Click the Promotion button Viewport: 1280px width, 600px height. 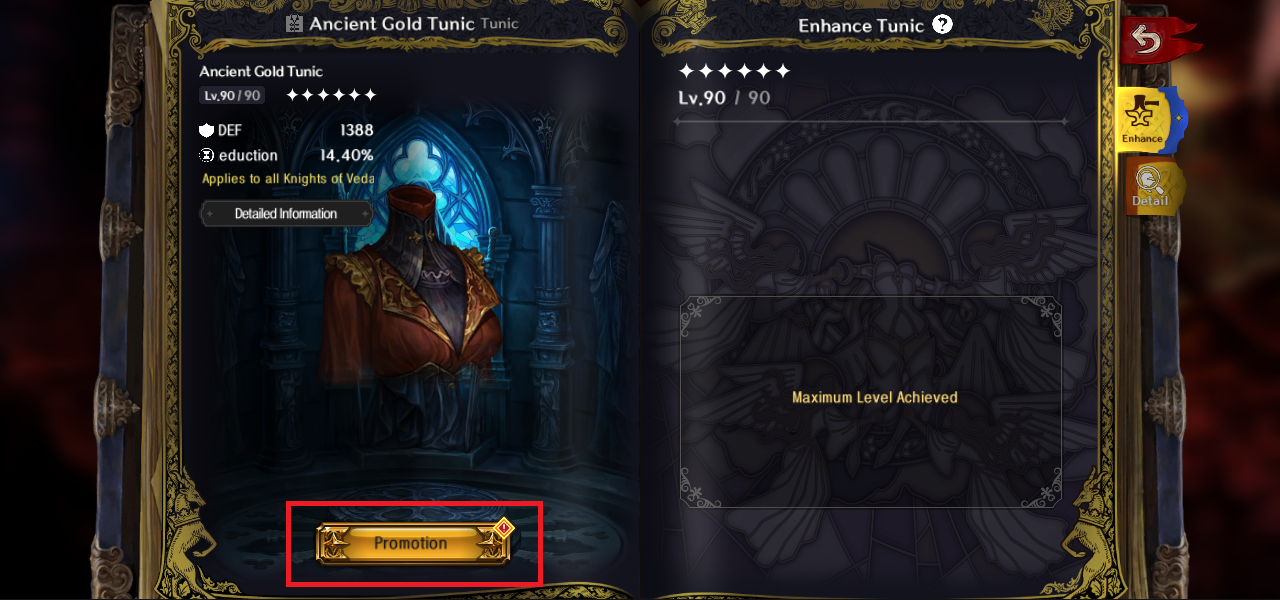pyautogui.click(x=411, y=543)
